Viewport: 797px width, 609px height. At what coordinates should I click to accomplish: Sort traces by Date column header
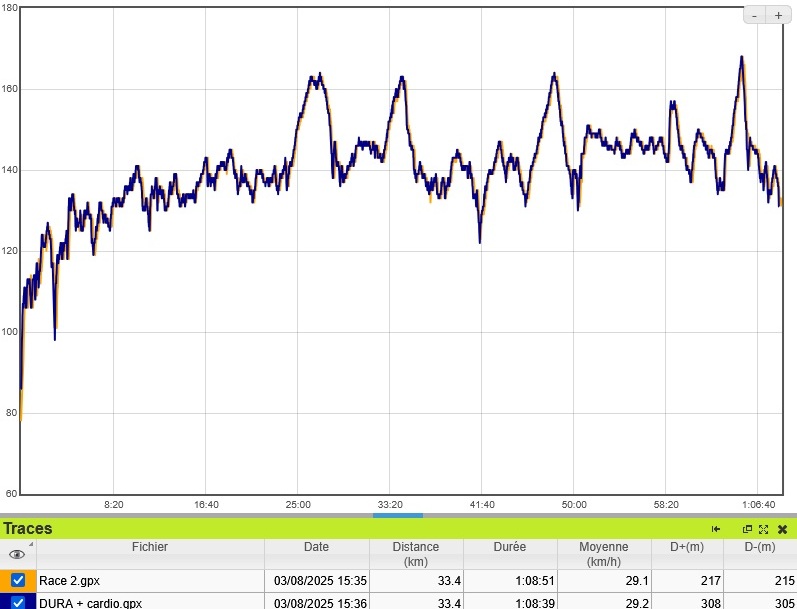pos(316,547)
